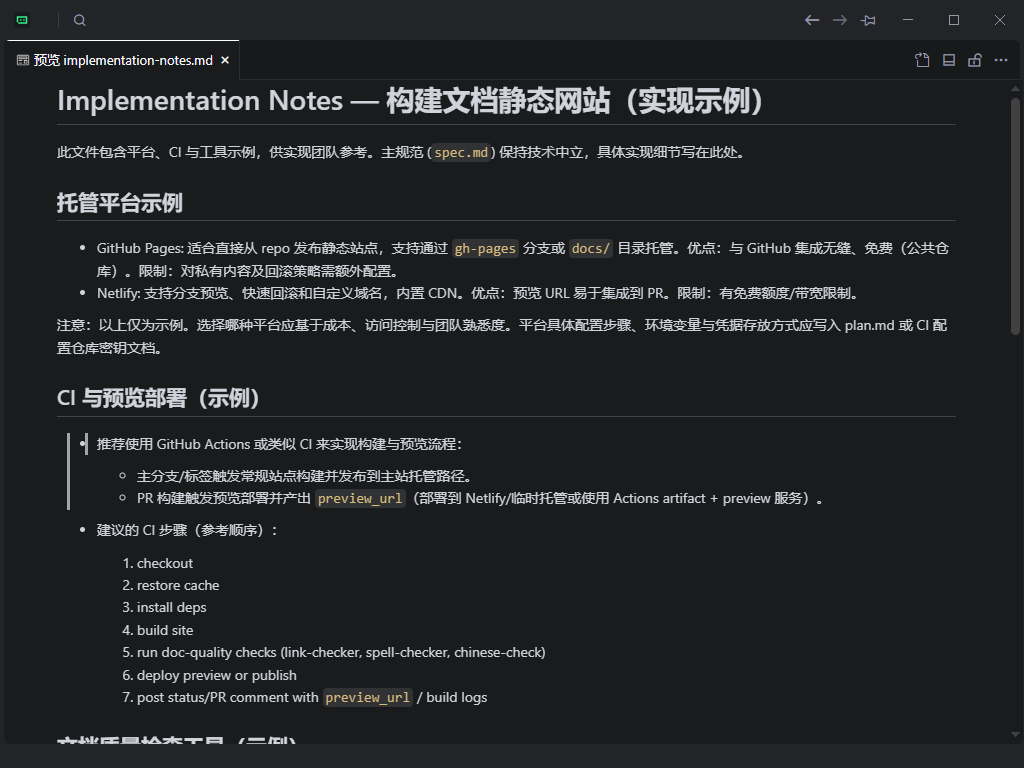Click the unlock editor icon

974,60
